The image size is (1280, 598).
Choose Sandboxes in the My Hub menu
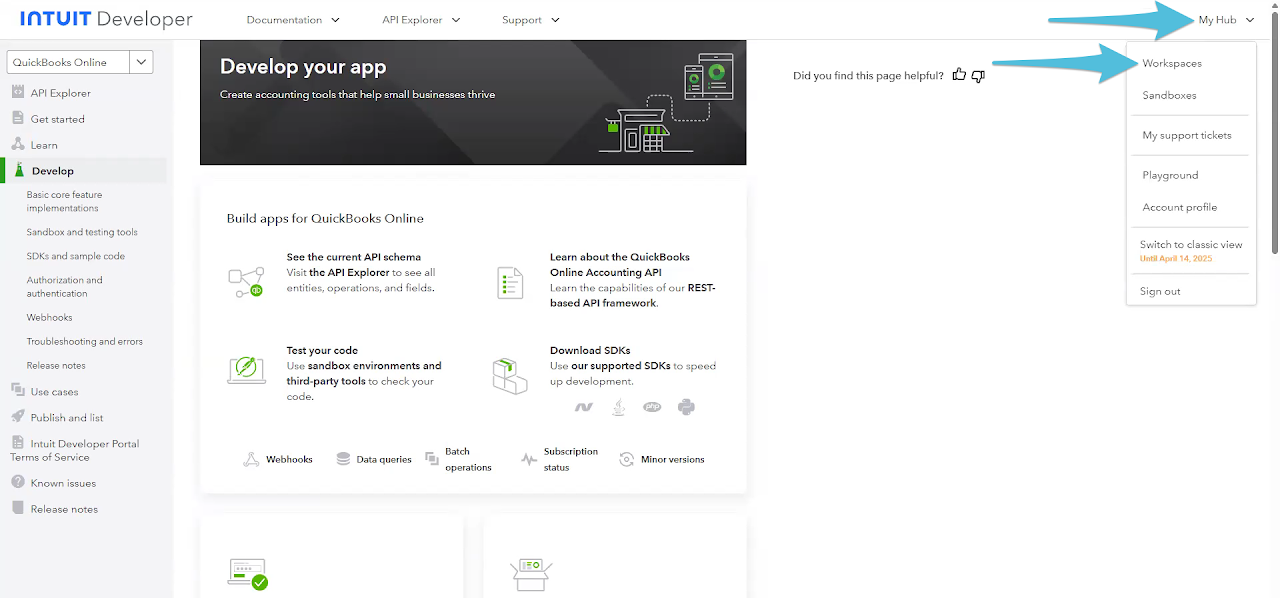pyautogui.click(x=1169, y=95)
